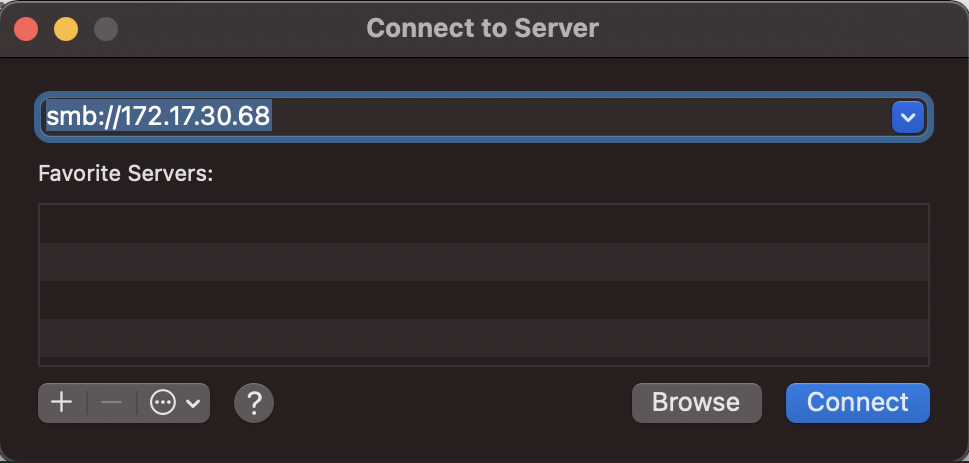This screenshot has height=463, width=969.
Task: Click the partial bottom row of the favorites list
Action: (x=484, y=362)
